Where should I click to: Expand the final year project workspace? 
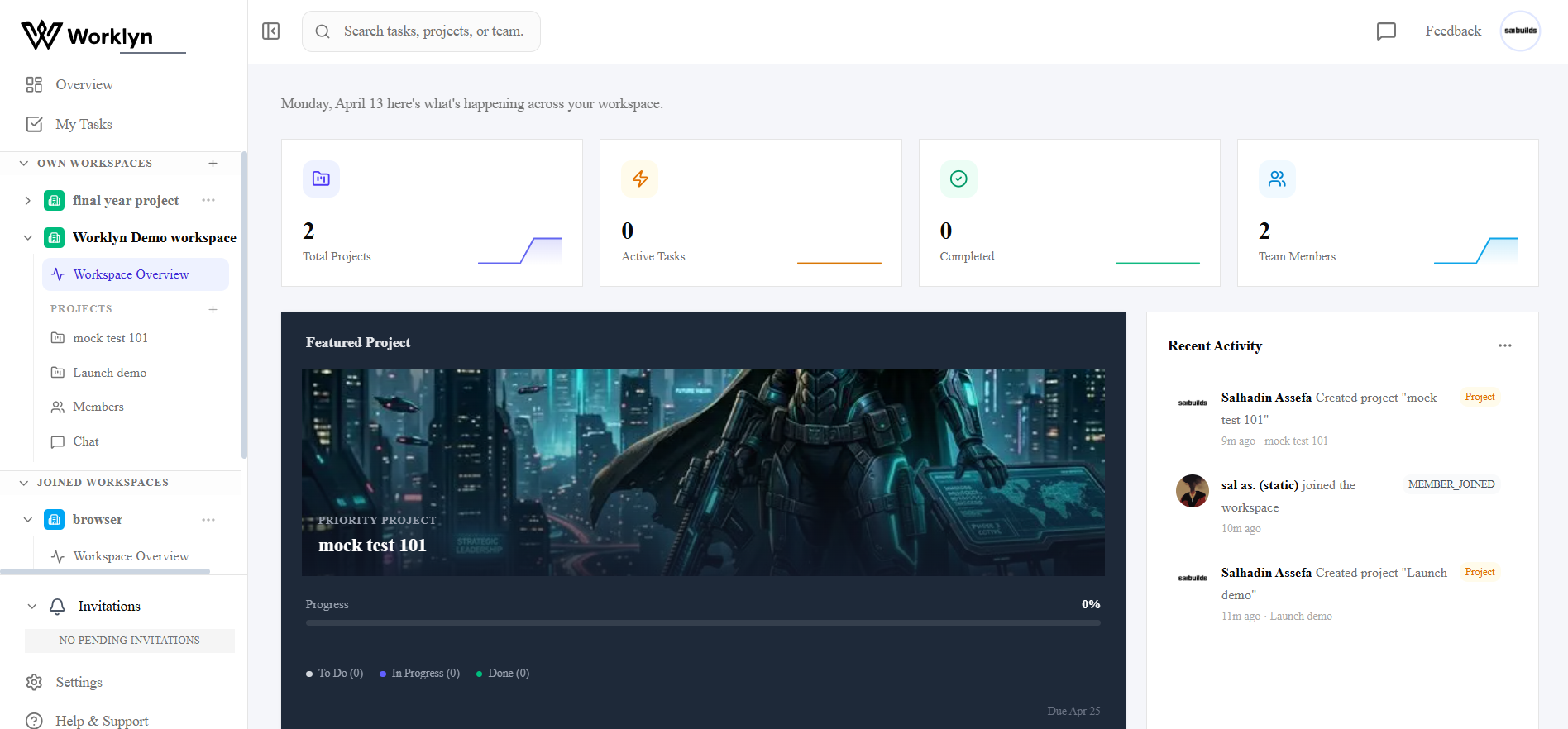[x=27, y=200]
